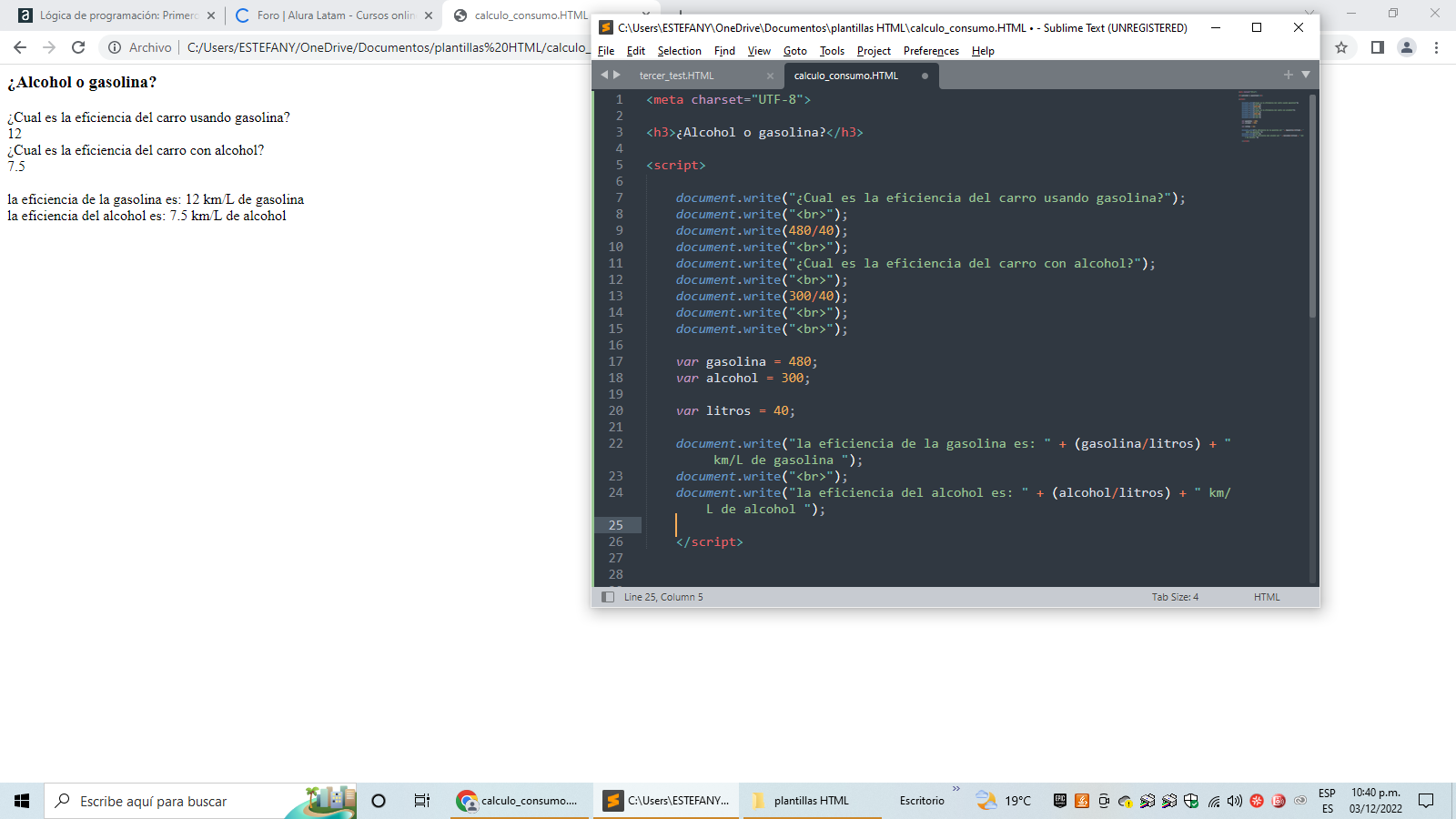Open the Chrome profile avatar
The width and height of the screenshot is (1456, 819).
(x=1407, y=47)
